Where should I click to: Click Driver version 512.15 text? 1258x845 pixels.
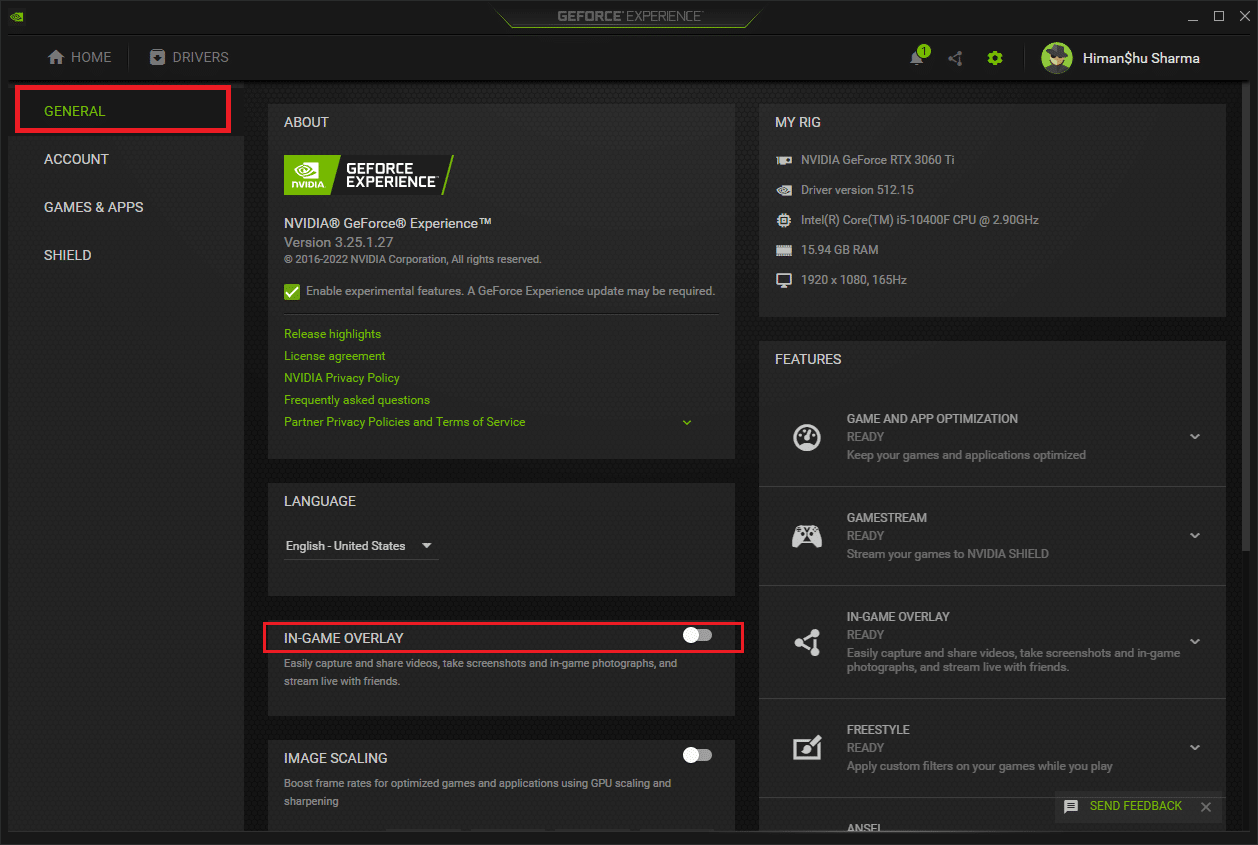[x=857, y=190]
